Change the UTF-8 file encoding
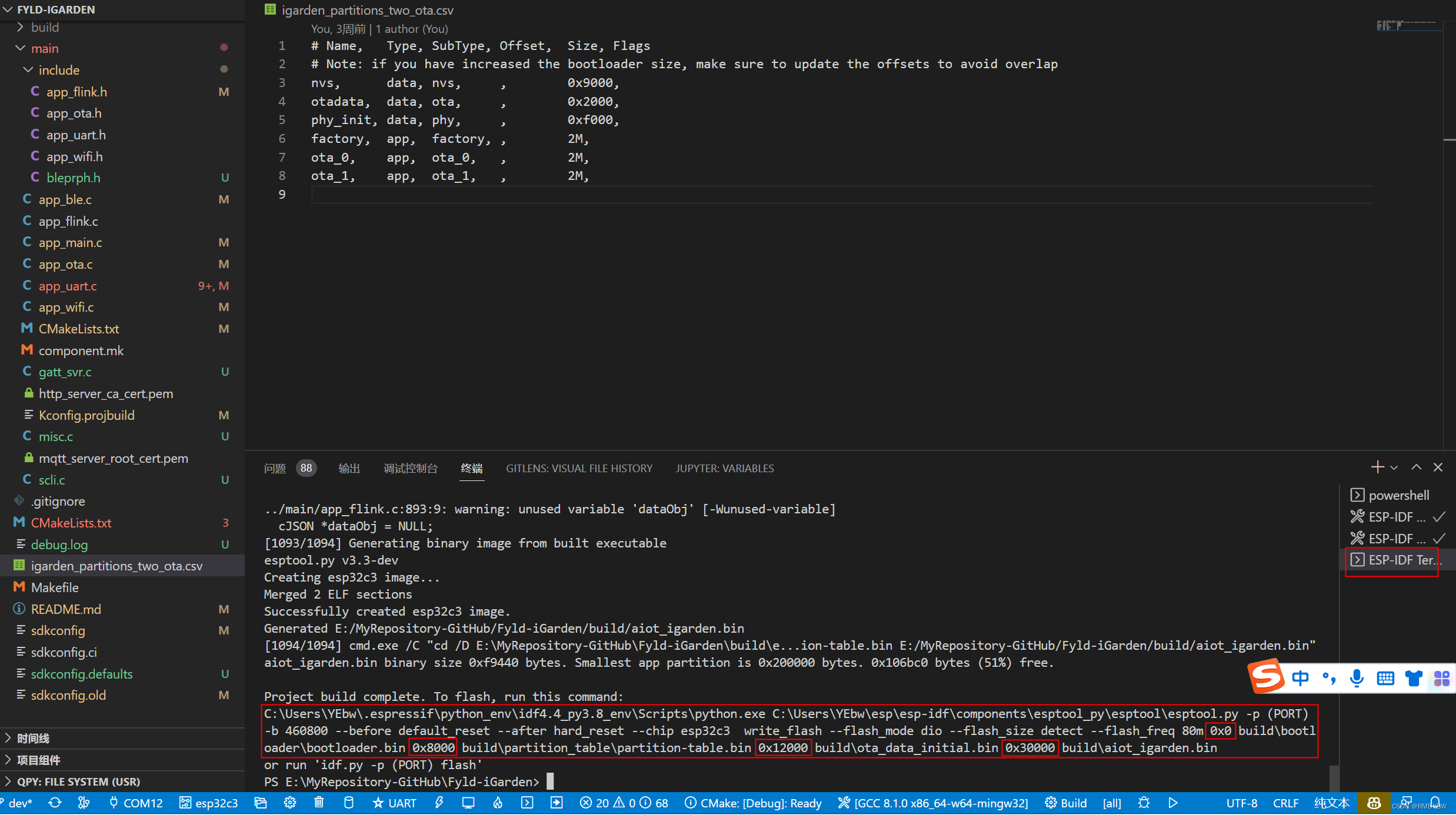This screenshot has width=1456, height=815. [1242, 803]
